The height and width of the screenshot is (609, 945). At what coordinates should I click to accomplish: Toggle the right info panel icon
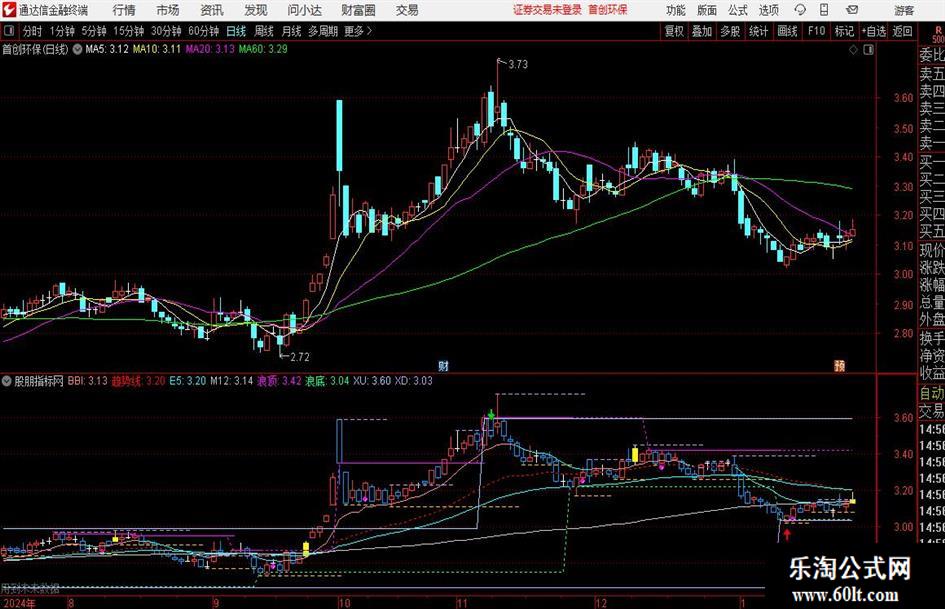pyautogui.click(x=868, y=50)
